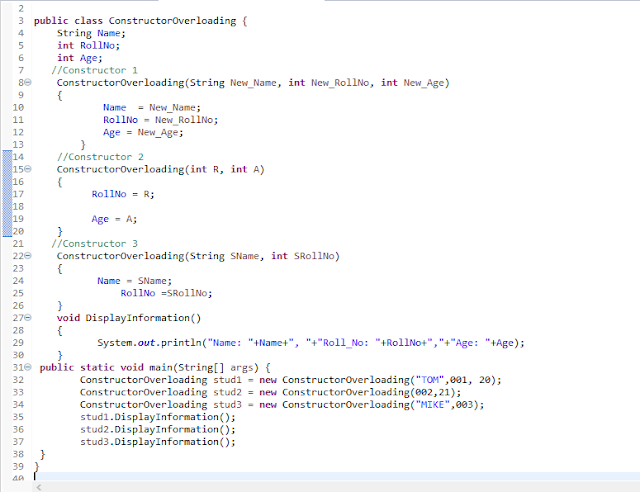The height and width of the screenshot is (492, 640).
Task: Click the quick diff change bar beside line 17
Action: coord(5,194)
